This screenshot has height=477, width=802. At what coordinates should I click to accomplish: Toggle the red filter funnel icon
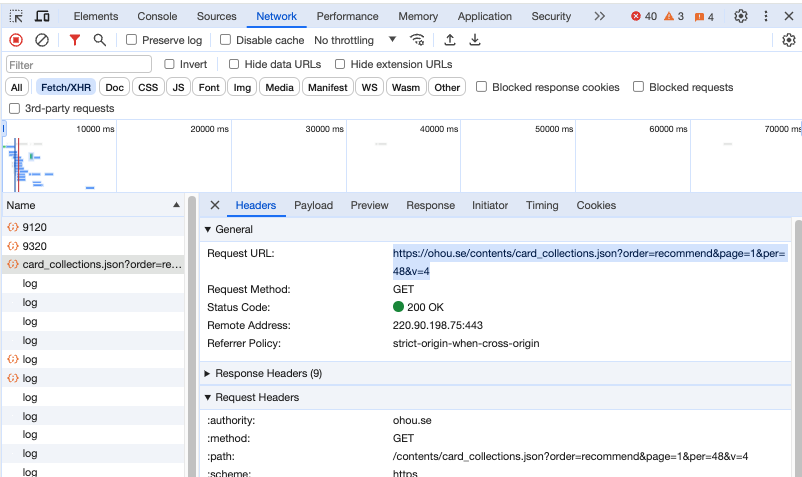tap(75, 40)
